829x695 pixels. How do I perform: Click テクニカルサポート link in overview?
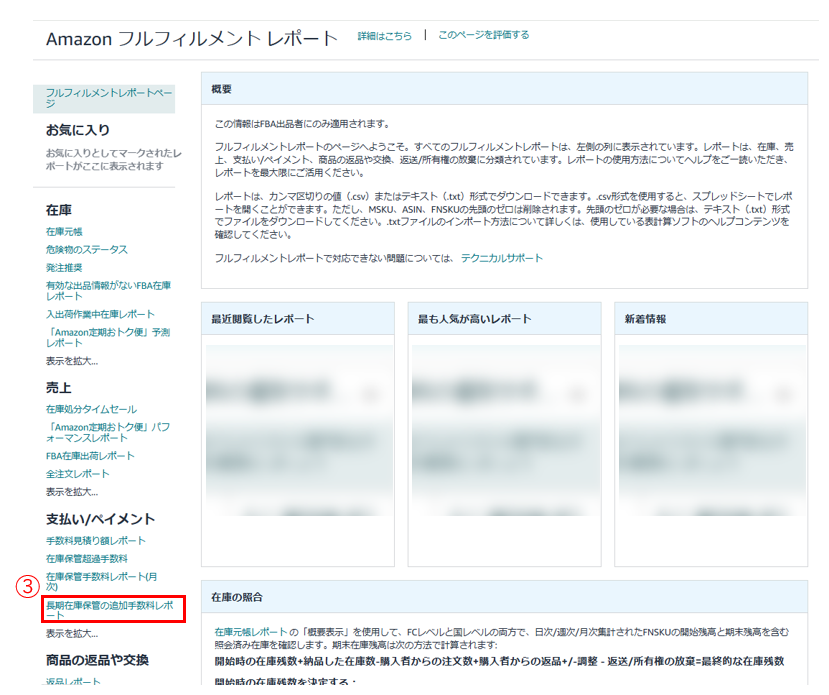point(502,258)
